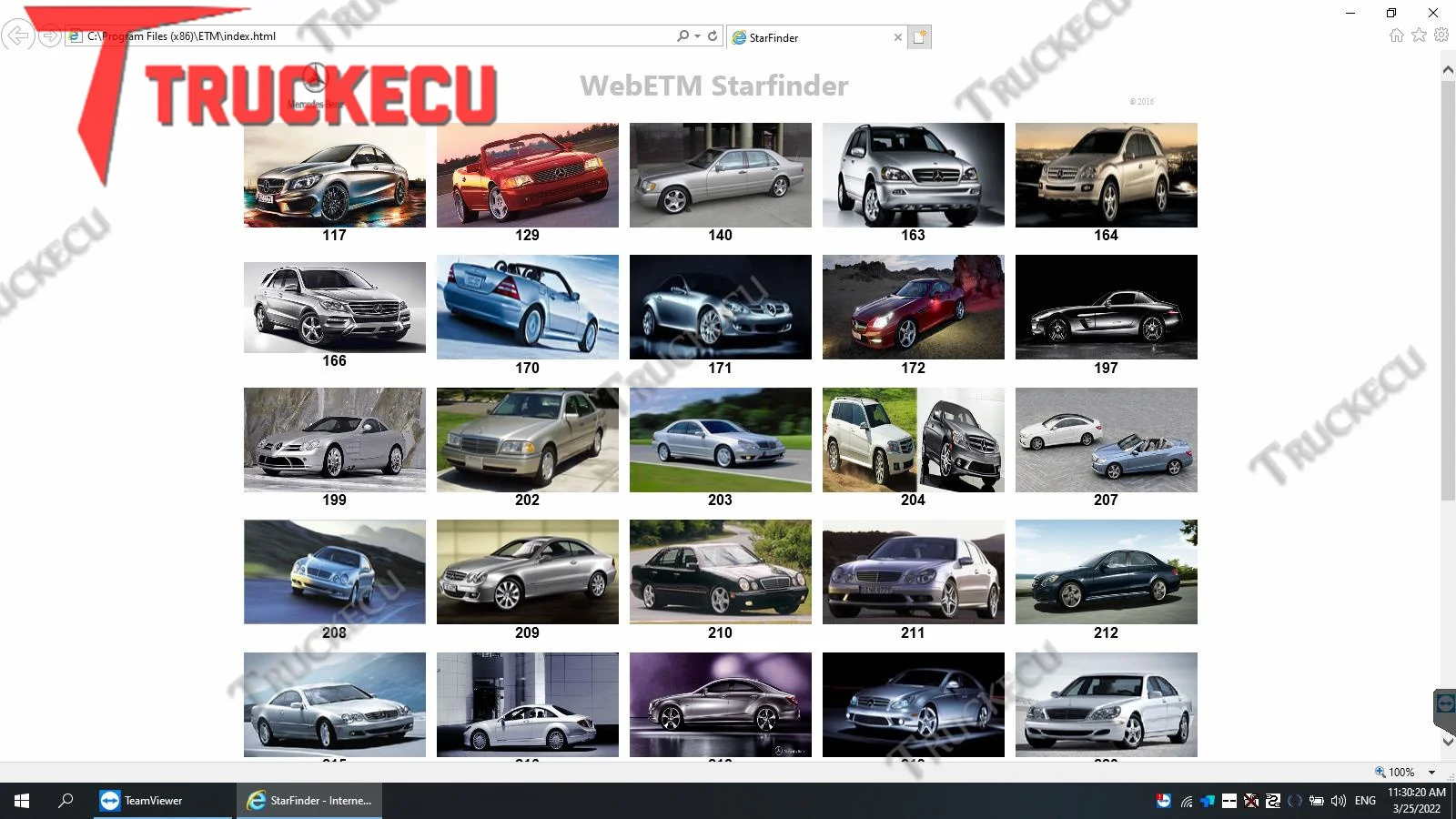This screenshot has height=819, width=1456.
Task: Open the model 211 sedan thumbnail
Action: [914, 572]
